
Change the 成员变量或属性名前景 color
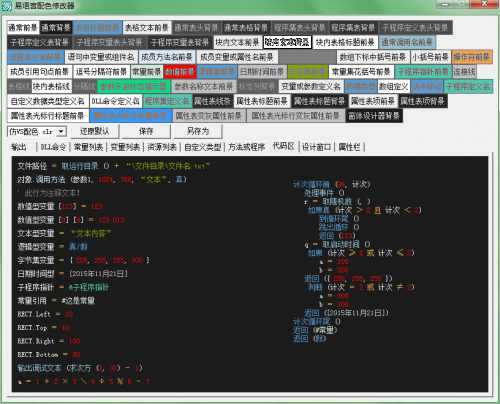[x=237, y=57]
